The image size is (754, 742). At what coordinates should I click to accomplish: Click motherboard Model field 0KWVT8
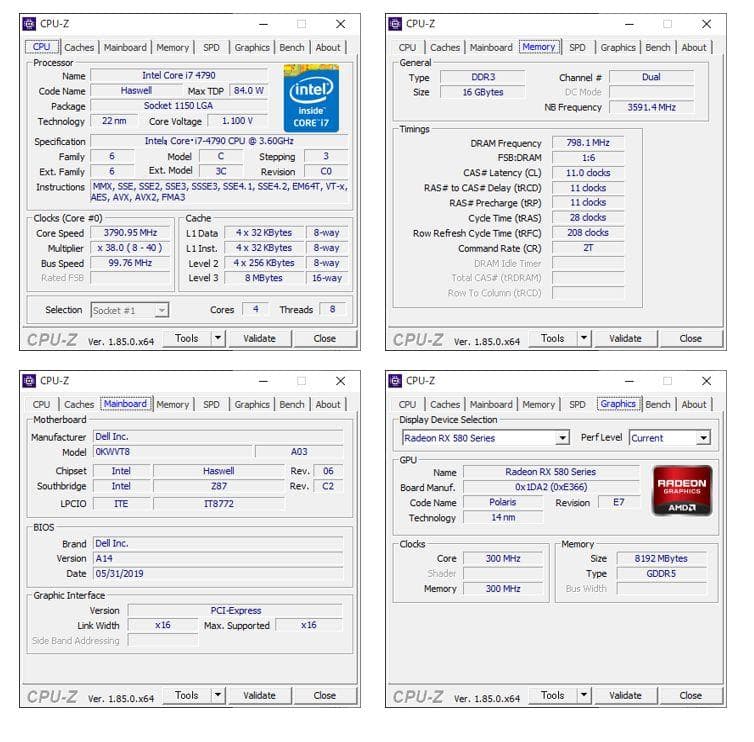click(x=172, y=452)
